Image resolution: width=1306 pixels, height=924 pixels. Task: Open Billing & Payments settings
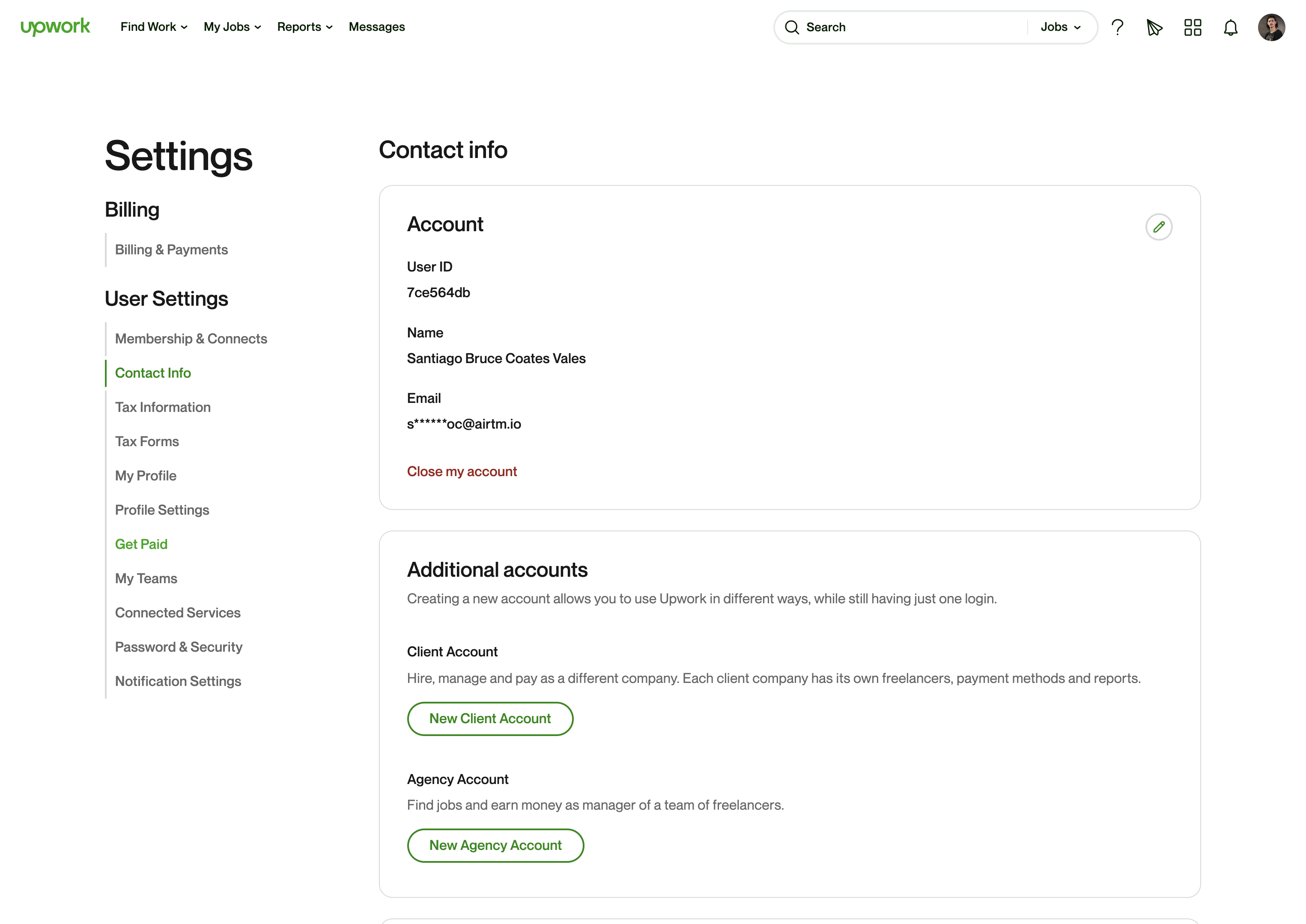click(x=171, y=250)
